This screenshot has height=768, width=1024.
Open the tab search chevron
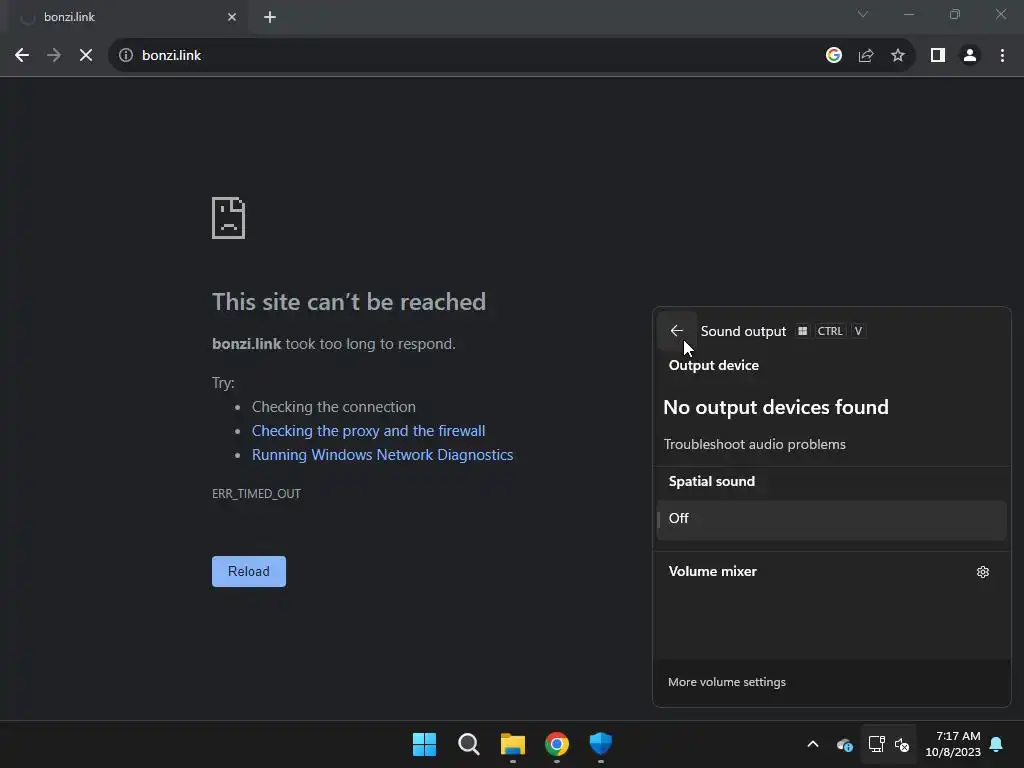click(x=863, y=14)
